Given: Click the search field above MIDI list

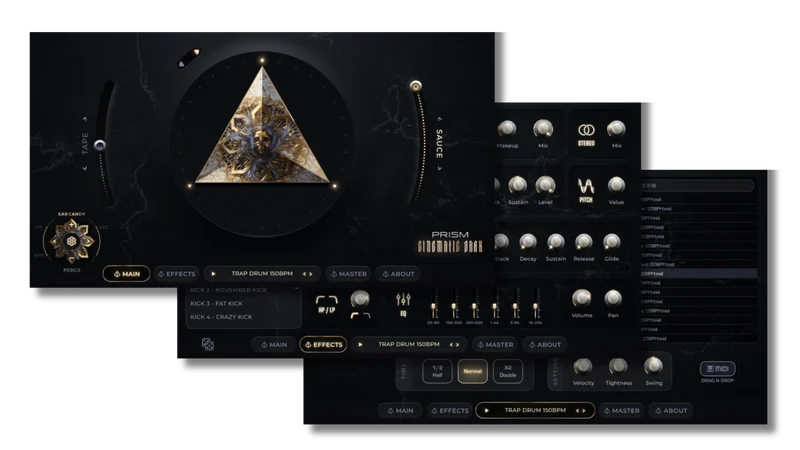Looking at the screenshot, I should coord(698,185).
